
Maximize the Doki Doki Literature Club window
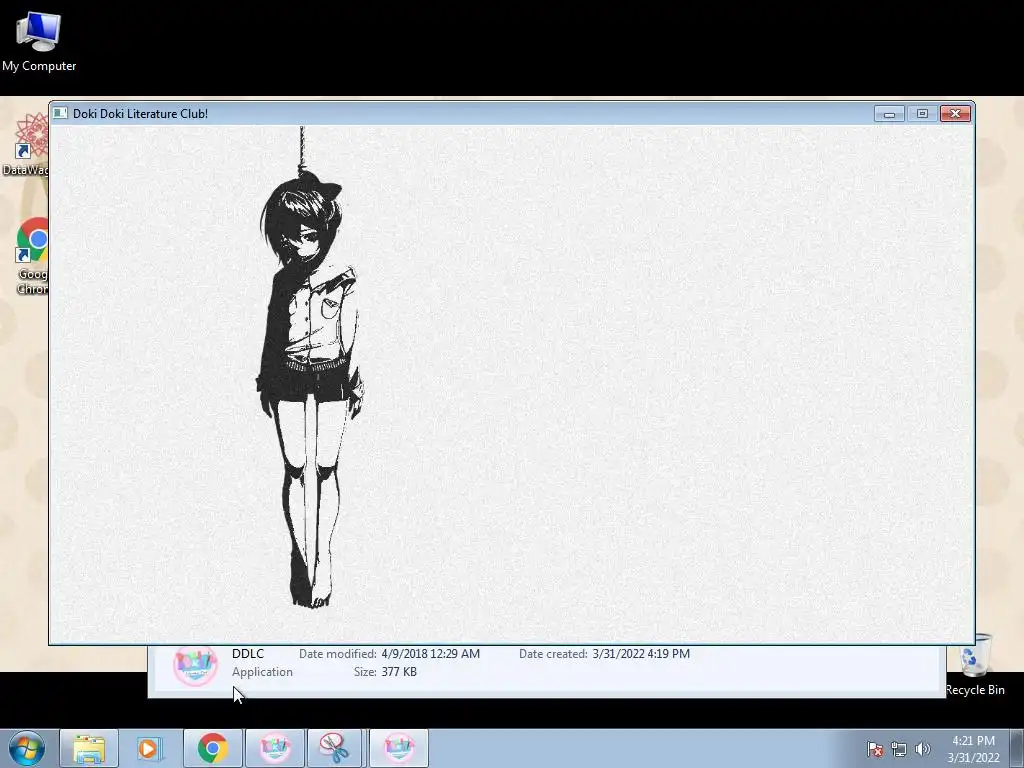coord(922,114)
